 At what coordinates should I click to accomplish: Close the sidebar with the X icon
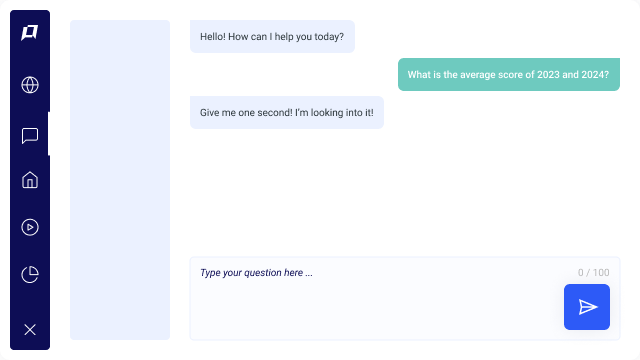click(30, 329)
